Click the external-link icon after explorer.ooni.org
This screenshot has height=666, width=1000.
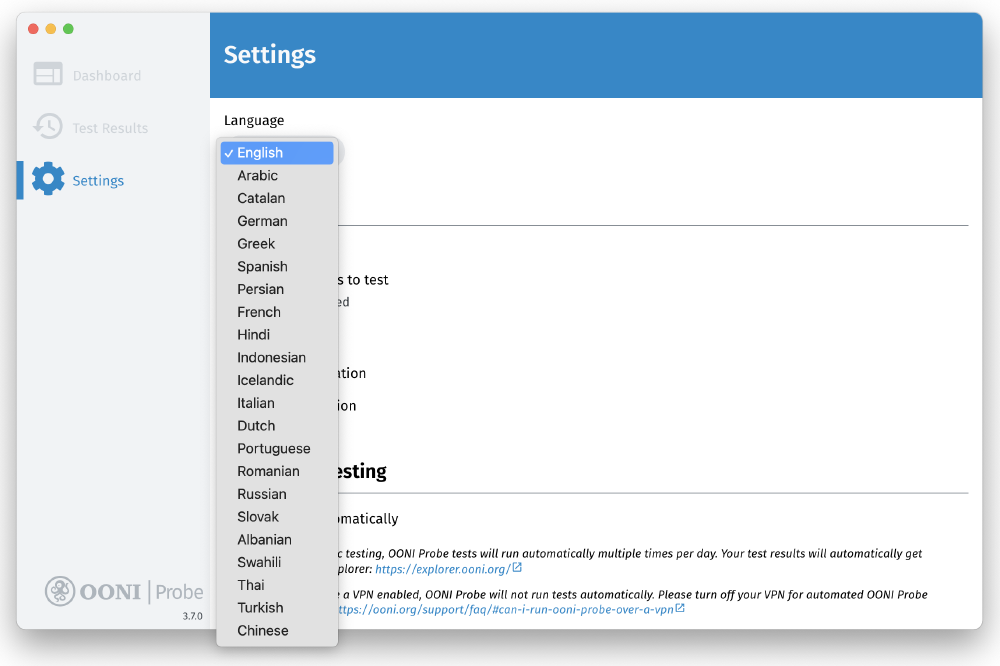coord(515,568)
